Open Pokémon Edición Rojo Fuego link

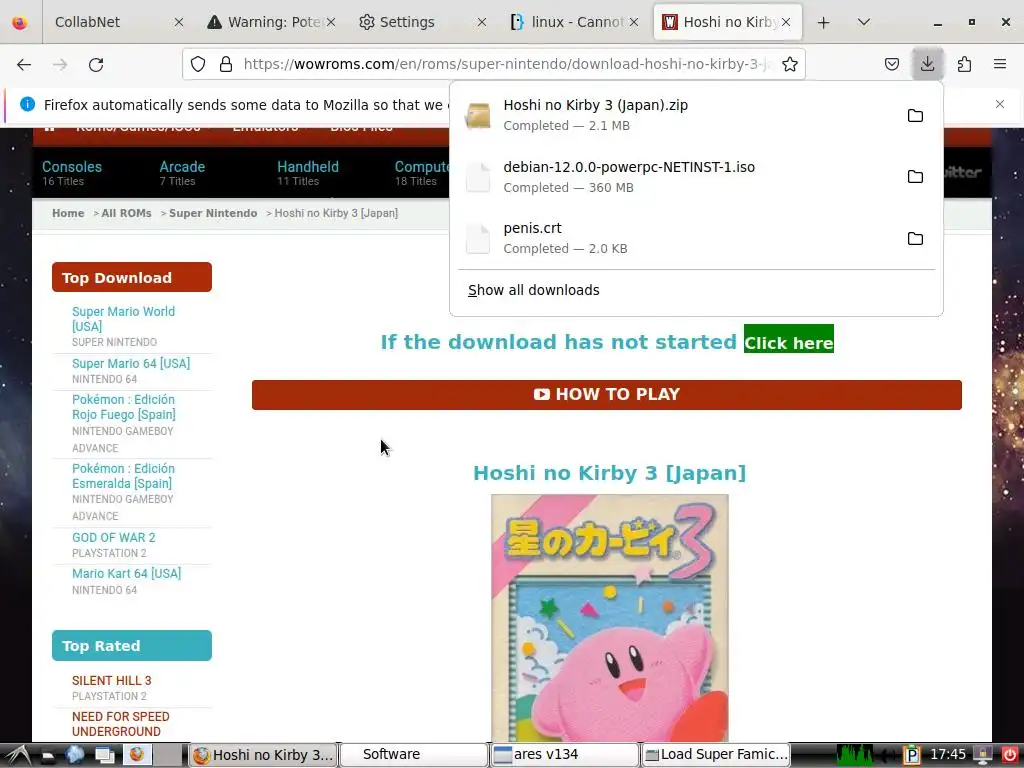point(123,407)
